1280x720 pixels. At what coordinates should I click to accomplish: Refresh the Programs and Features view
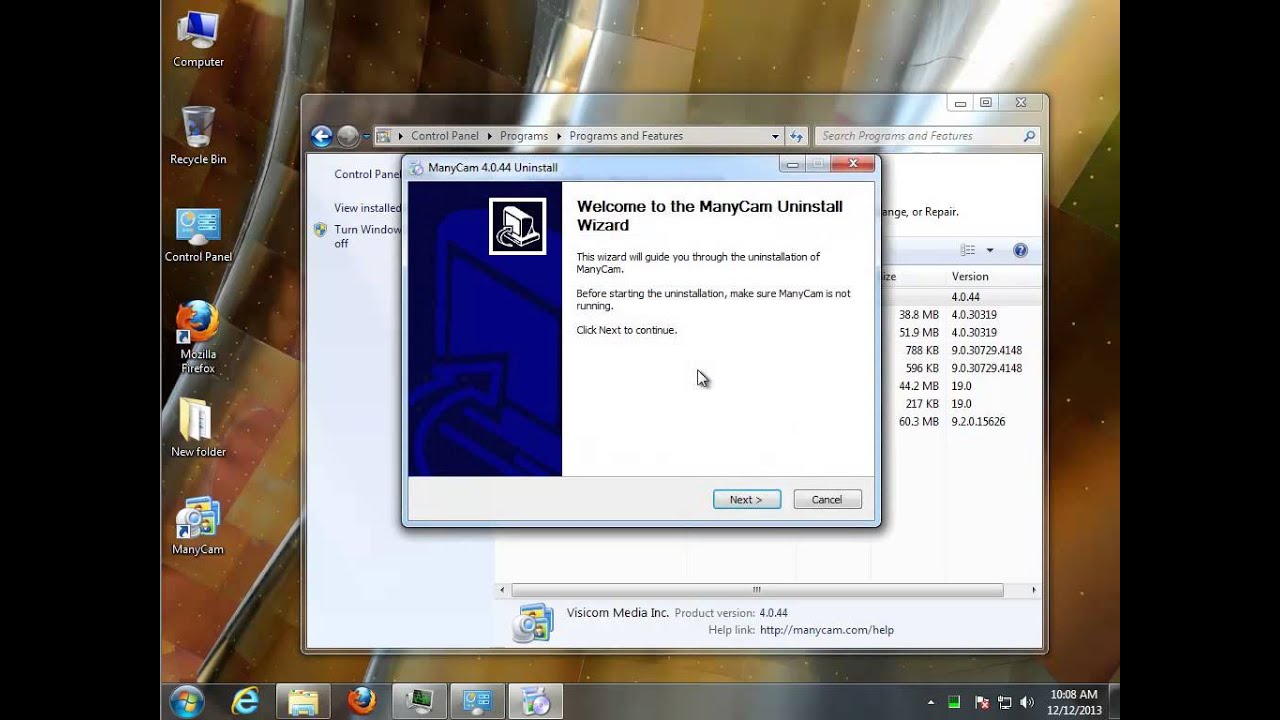tap(797, 136)
